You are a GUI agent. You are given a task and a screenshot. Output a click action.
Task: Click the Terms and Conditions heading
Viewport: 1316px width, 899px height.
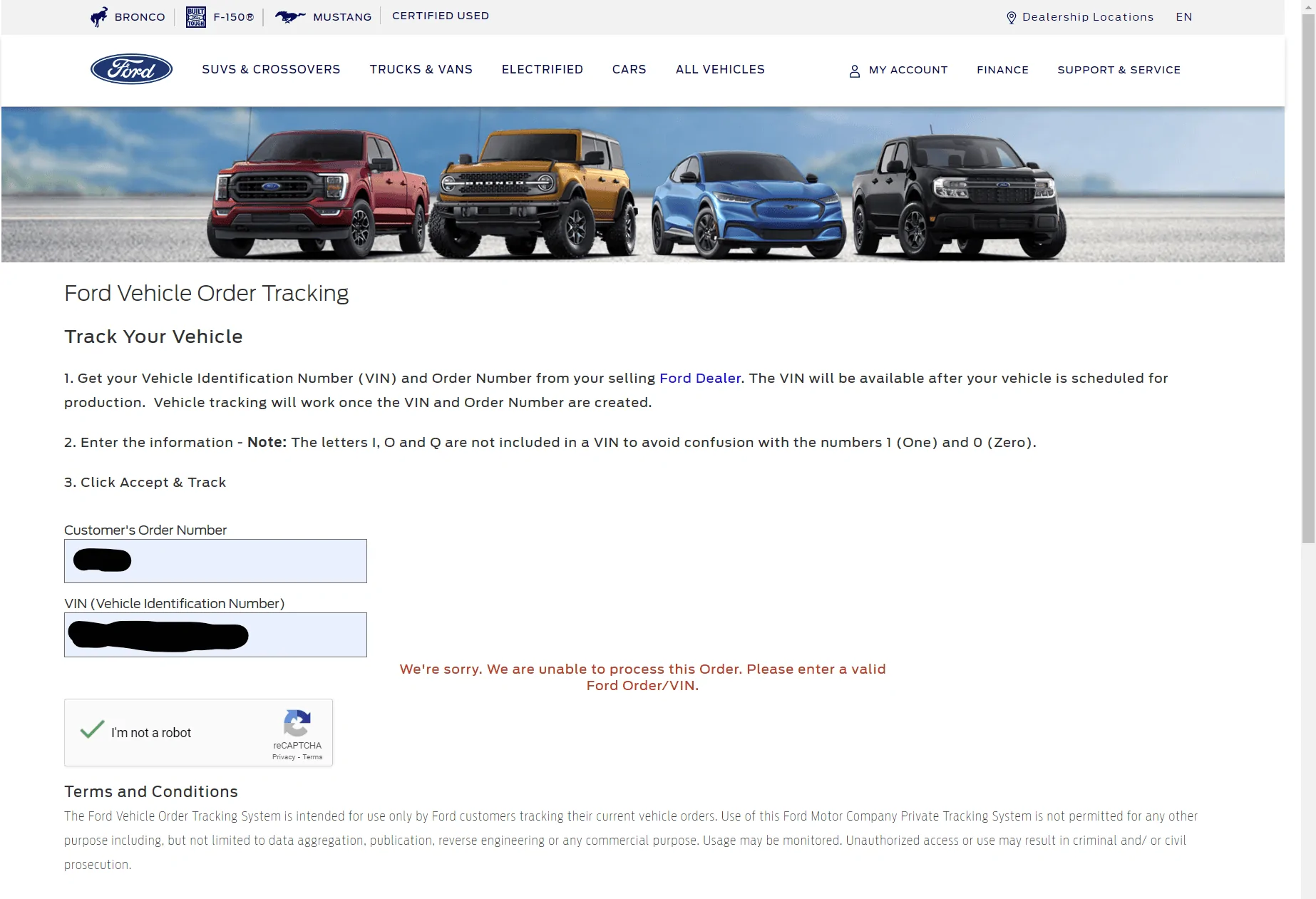click(x=151, y=791)
